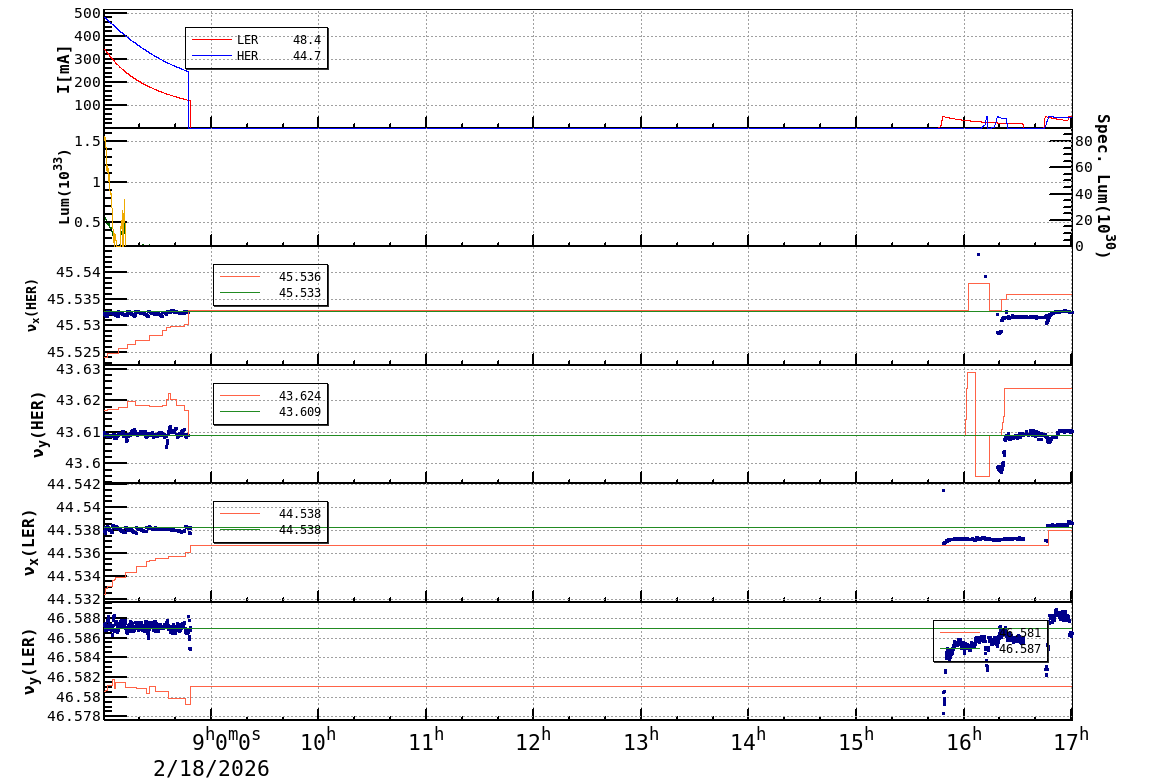Select the 43.624 legend entry
This screenshot has width=1154, height=782.
(270, 396)
